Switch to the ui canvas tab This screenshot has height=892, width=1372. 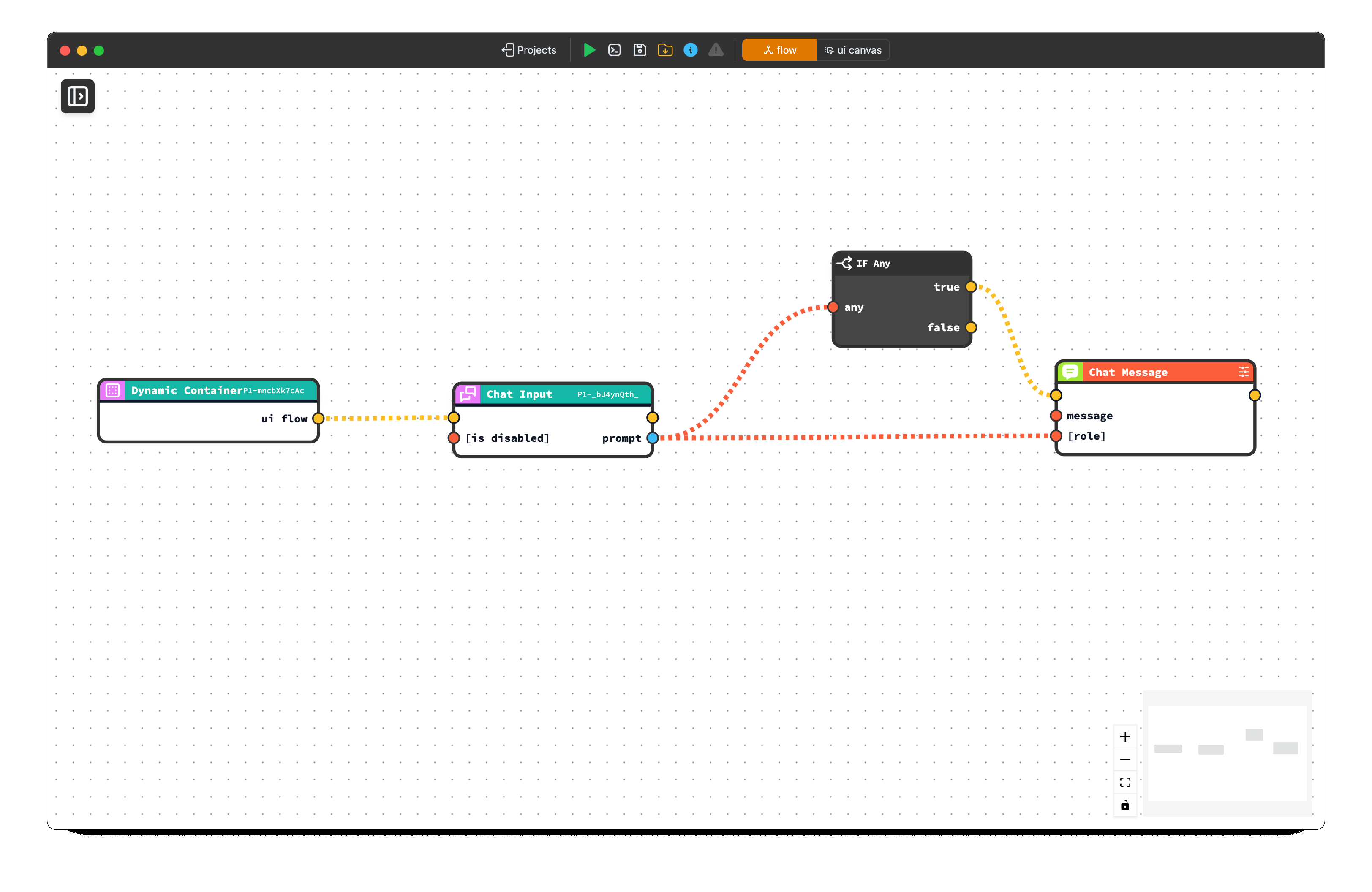(852, 50)
